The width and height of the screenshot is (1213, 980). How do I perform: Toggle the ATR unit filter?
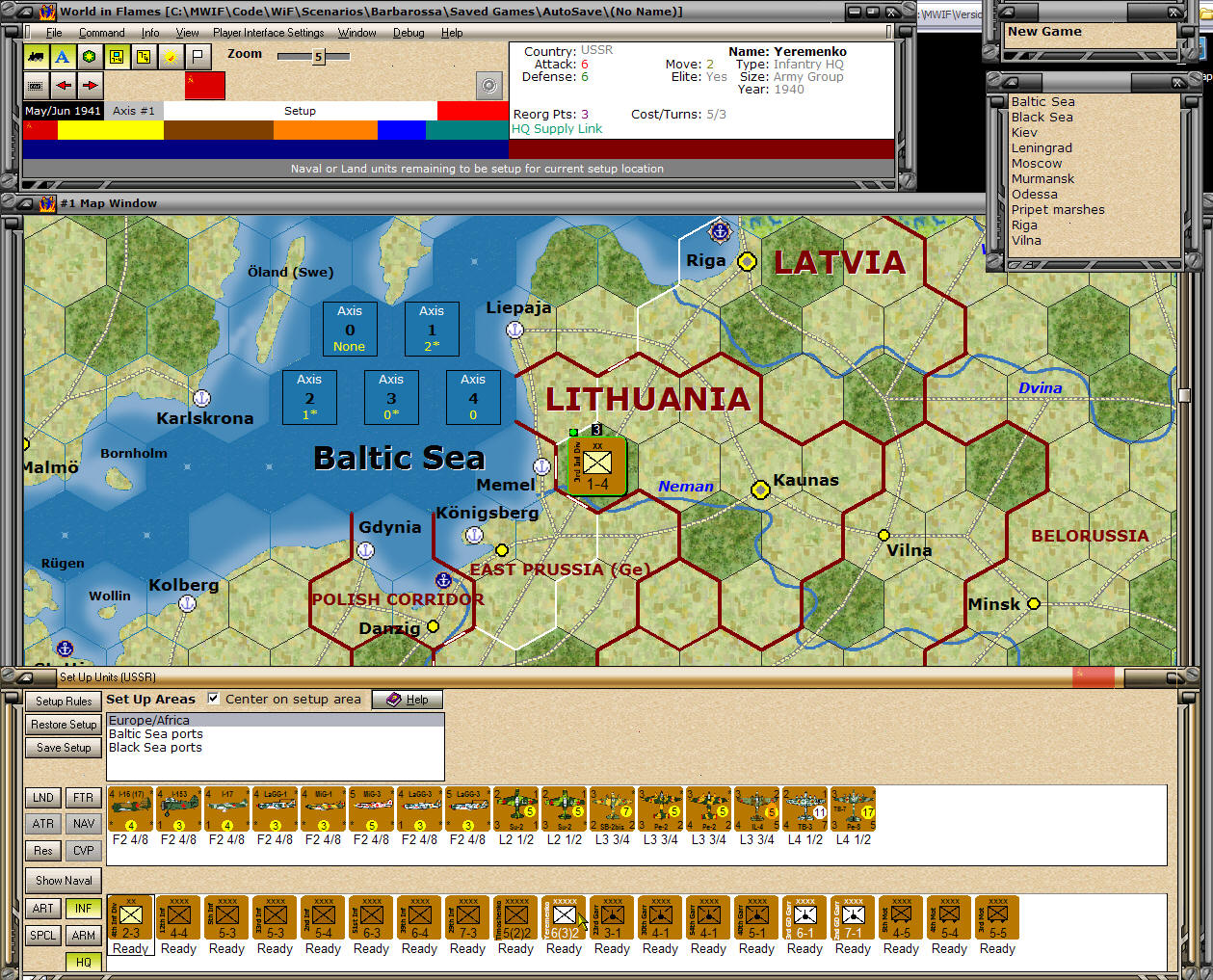pos(43,824)
